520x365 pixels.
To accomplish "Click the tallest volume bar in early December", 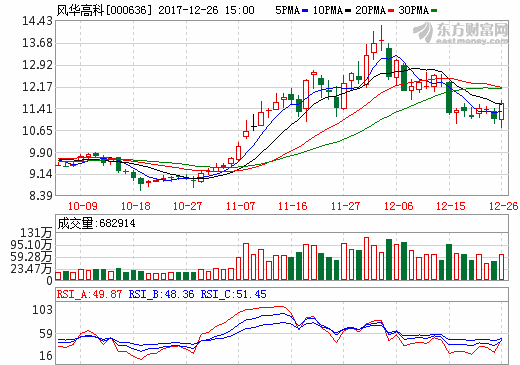I will point(367,258).
